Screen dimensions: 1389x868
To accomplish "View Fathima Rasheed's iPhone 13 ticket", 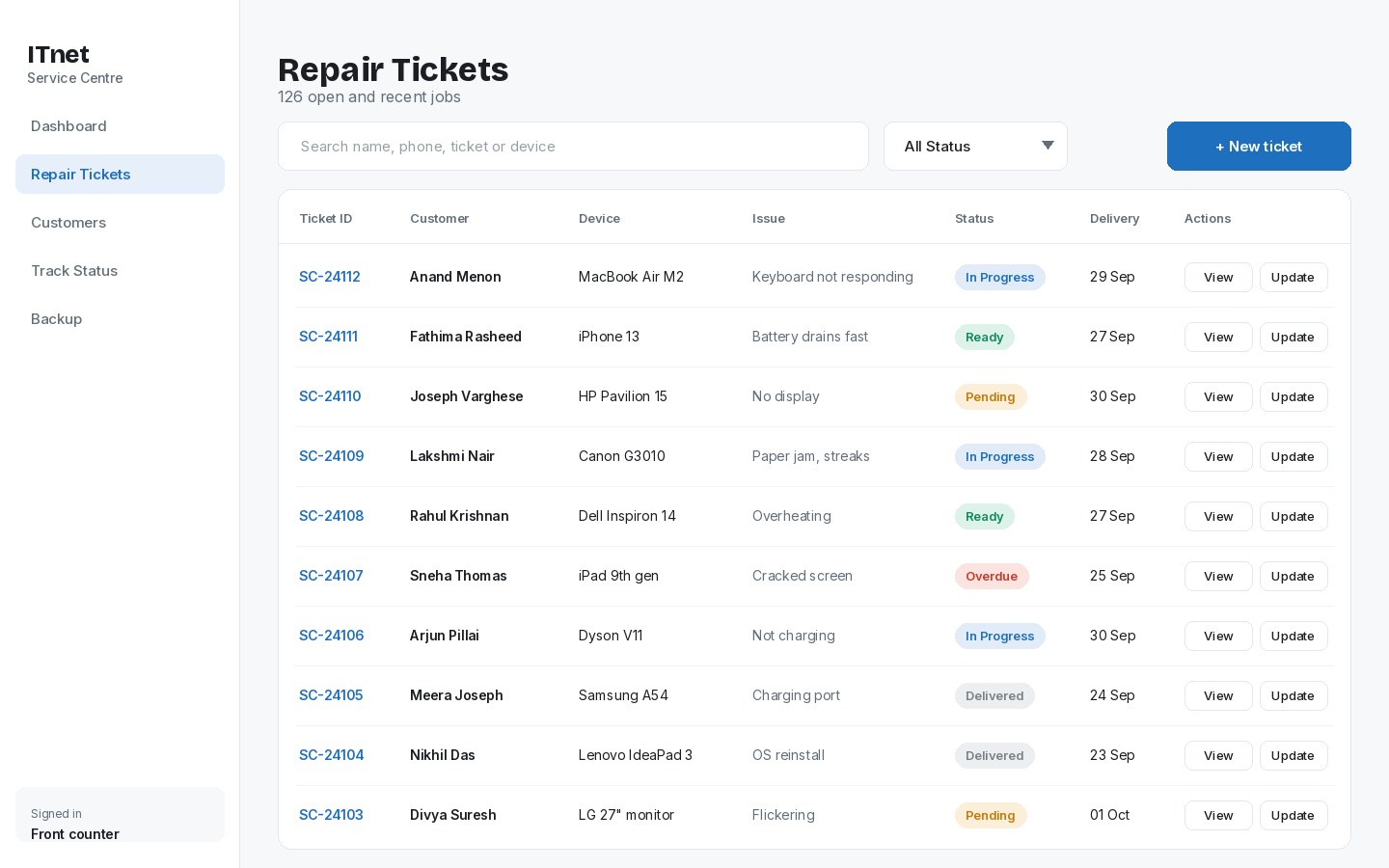I will [1218, 337].
